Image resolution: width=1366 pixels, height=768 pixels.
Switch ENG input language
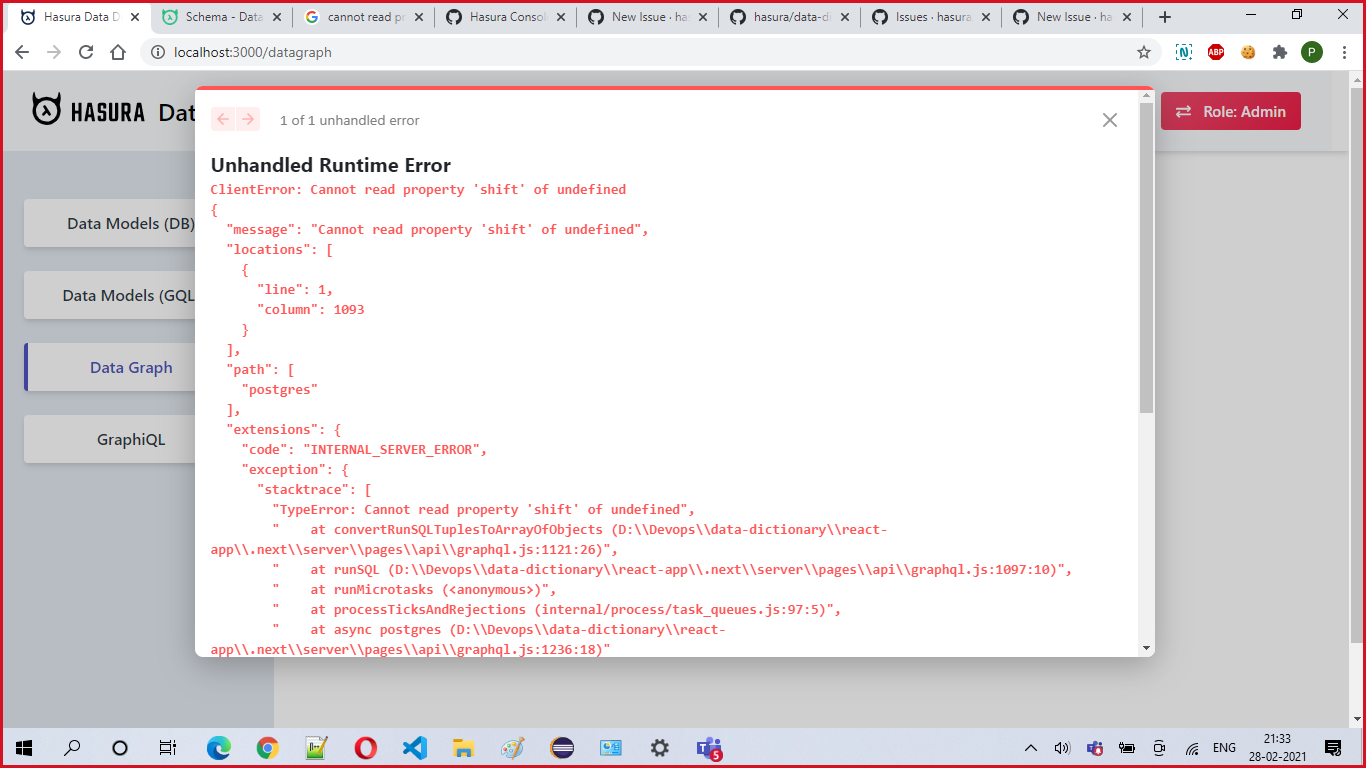1224,747
